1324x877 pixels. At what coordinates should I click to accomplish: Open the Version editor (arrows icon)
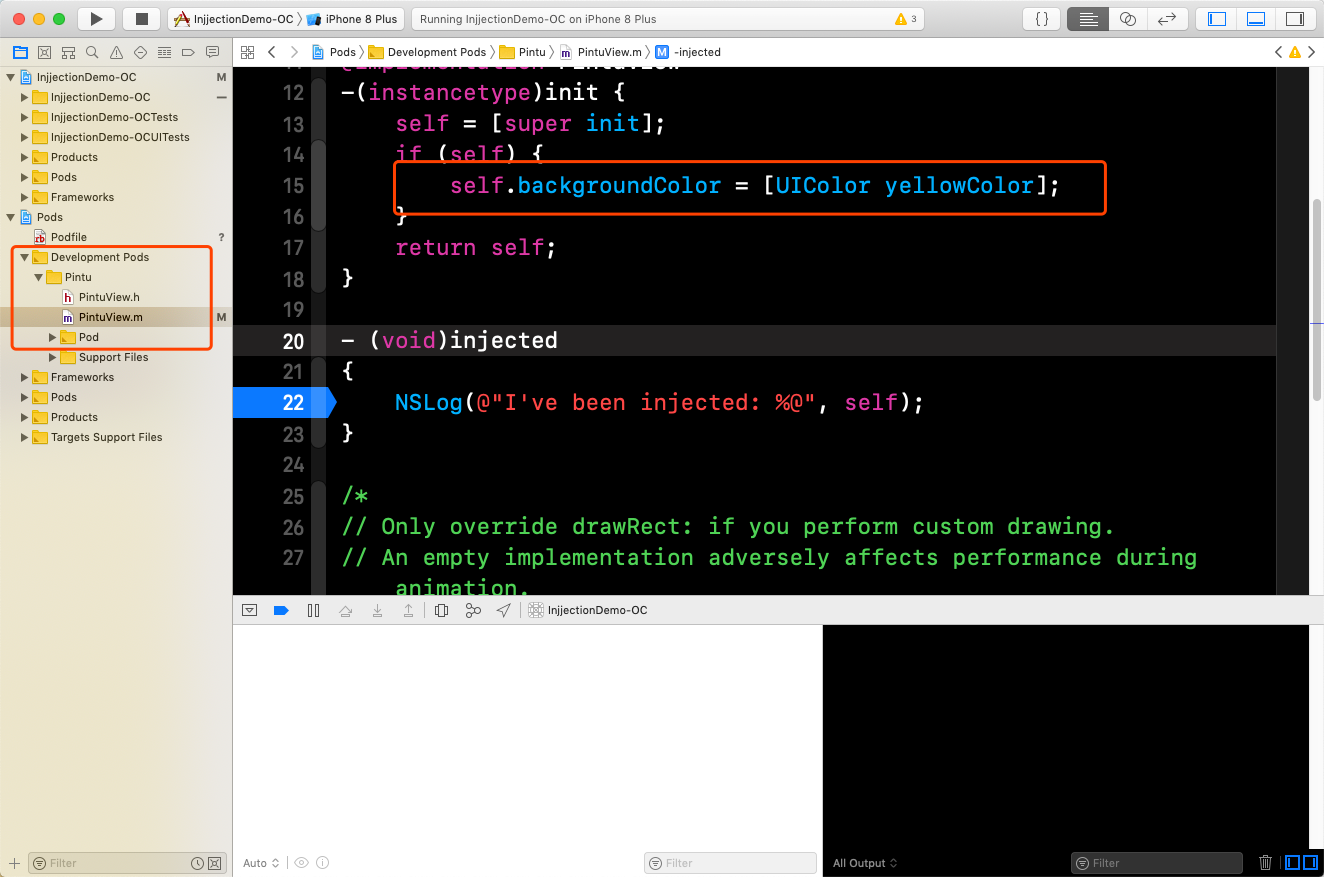[1166, 19]
